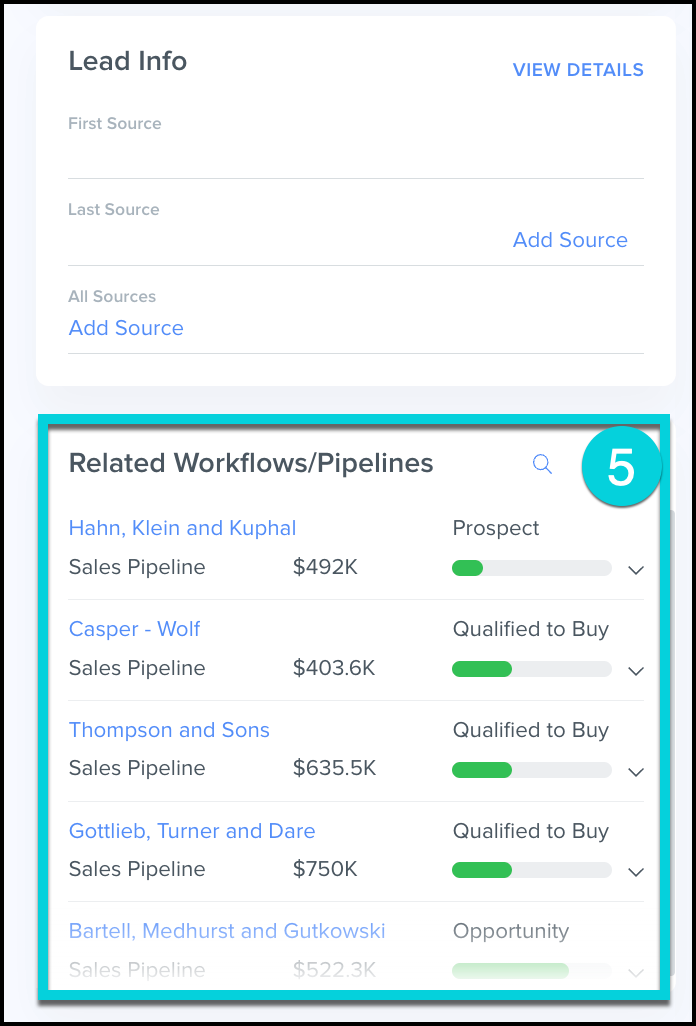Open the Casper - Wolf pipeline link

point(134,629)
